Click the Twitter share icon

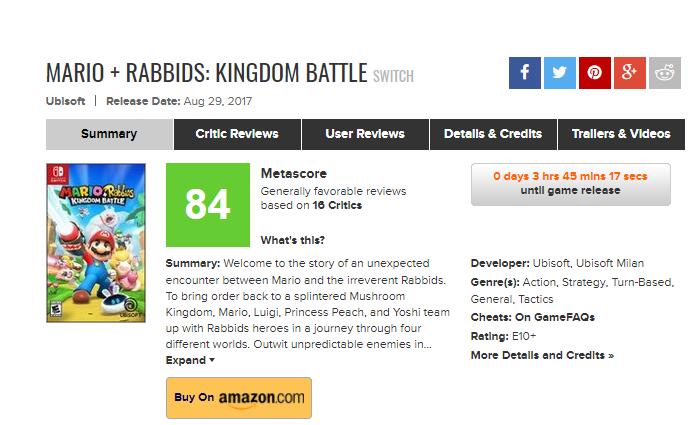coord(560,73)
